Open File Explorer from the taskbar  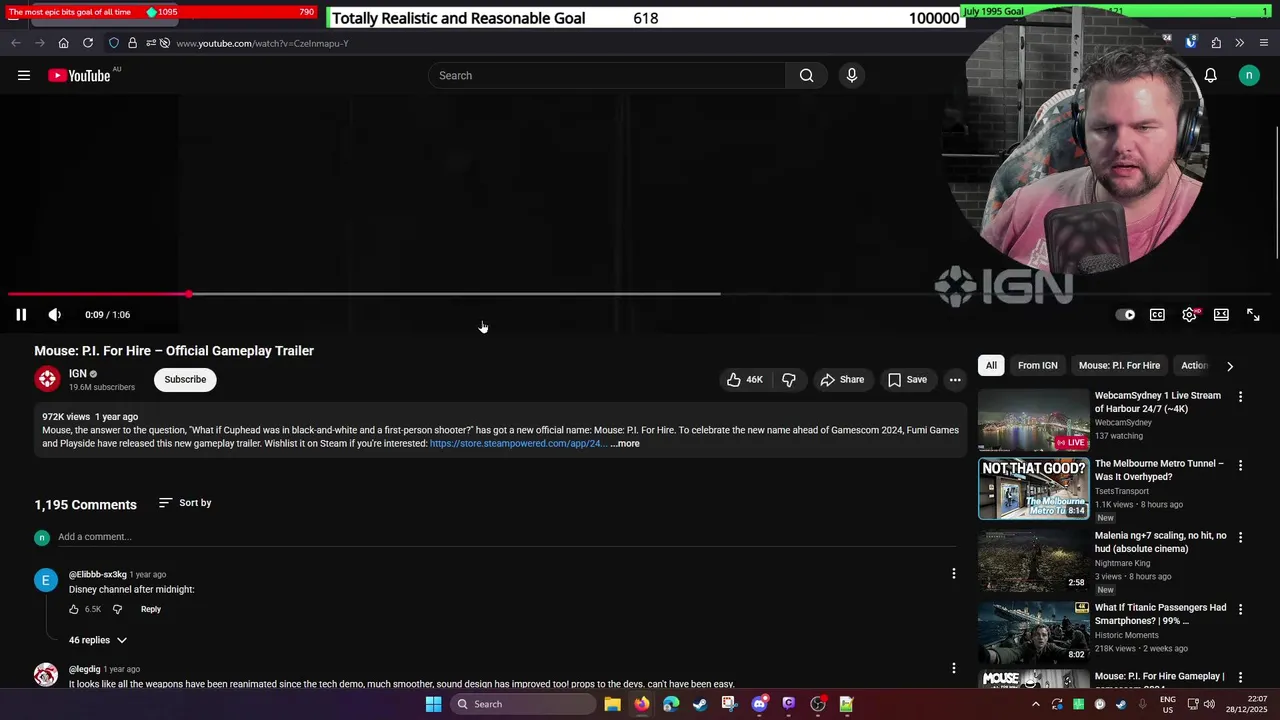tap(612, 704)
